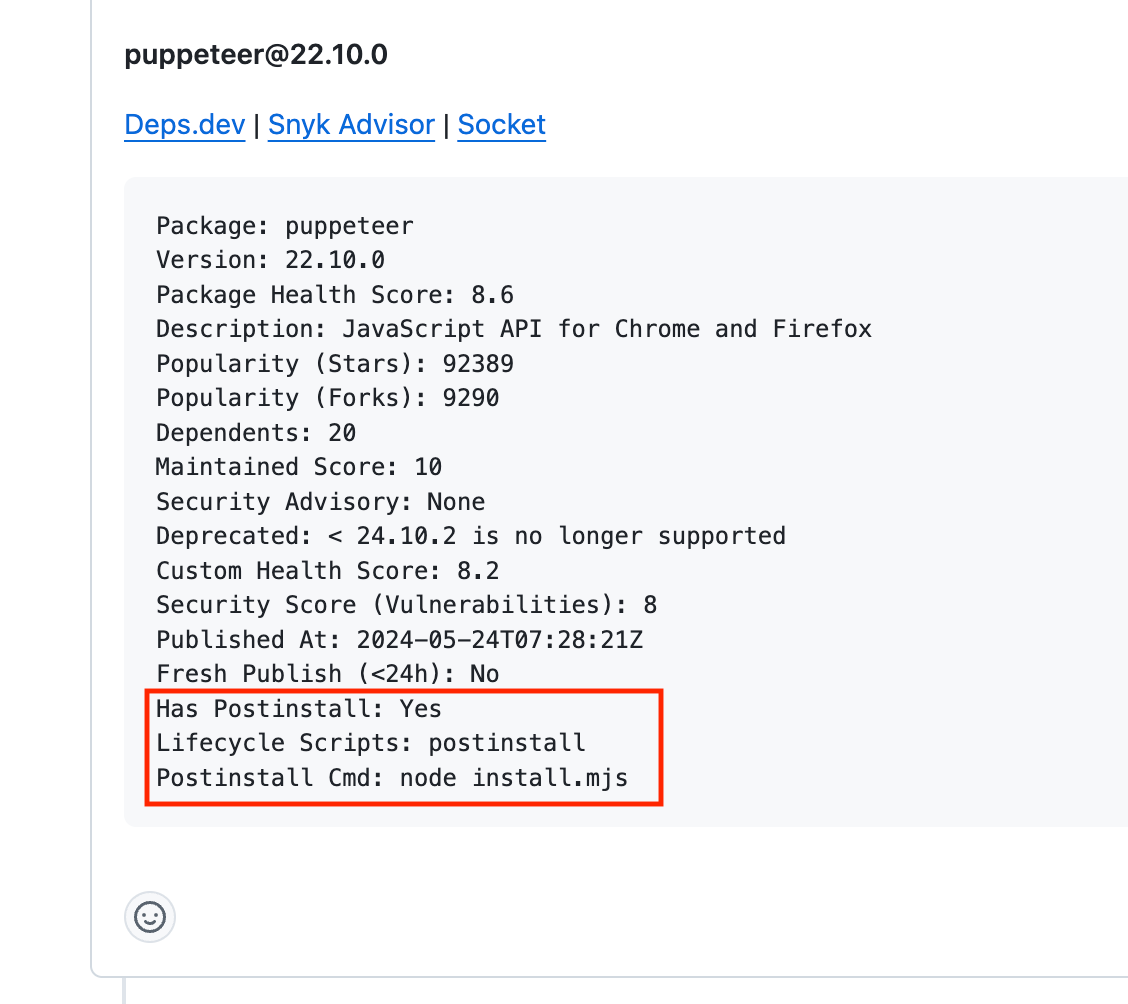Click the puppeteer@22.10.0 heading
The height and width of the screenshot is (1004, 1128).
tap(256, 55)
